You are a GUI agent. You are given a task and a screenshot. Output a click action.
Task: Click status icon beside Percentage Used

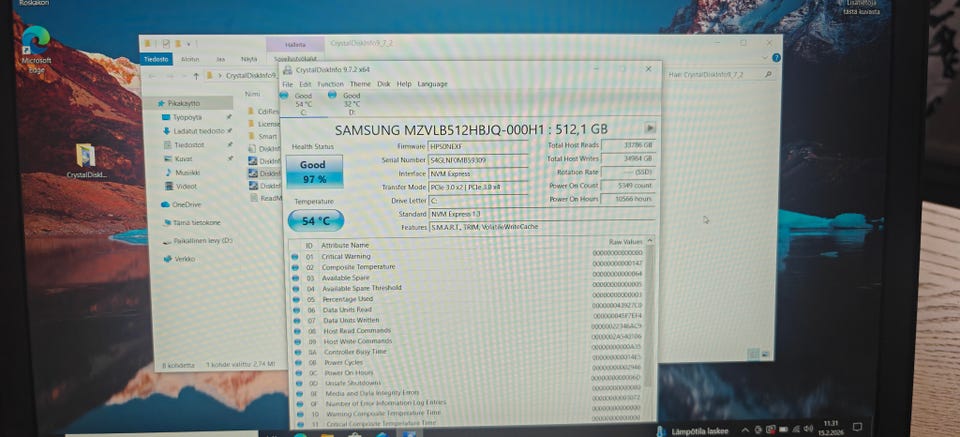click(295, 299)
